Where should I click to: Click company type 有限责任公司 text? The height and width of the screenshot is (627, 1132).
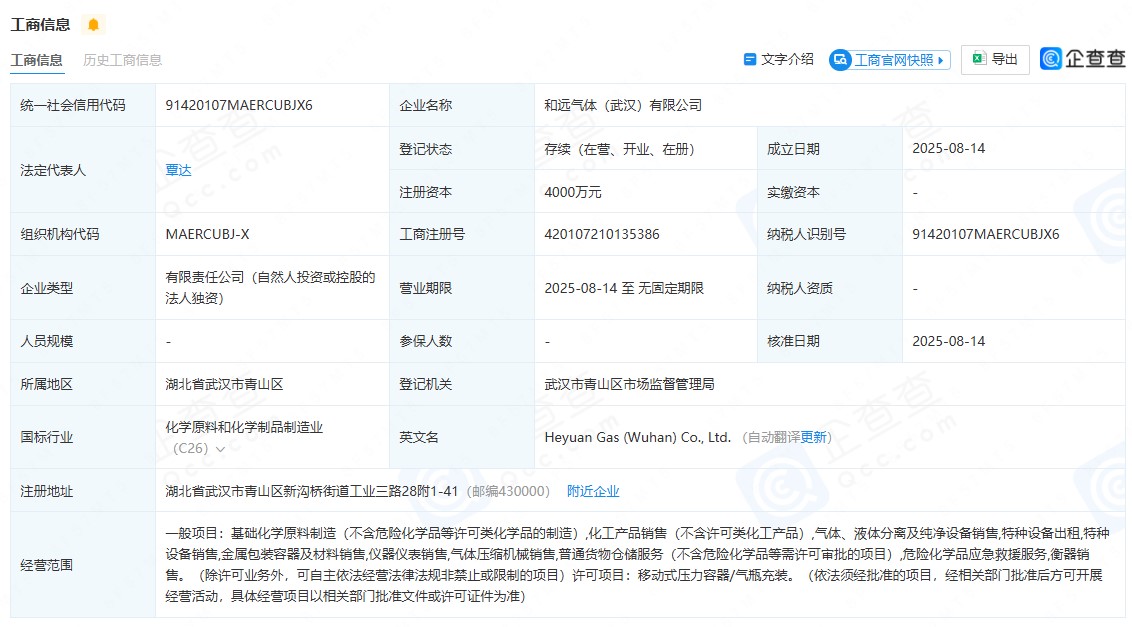[x=270, y=287]
